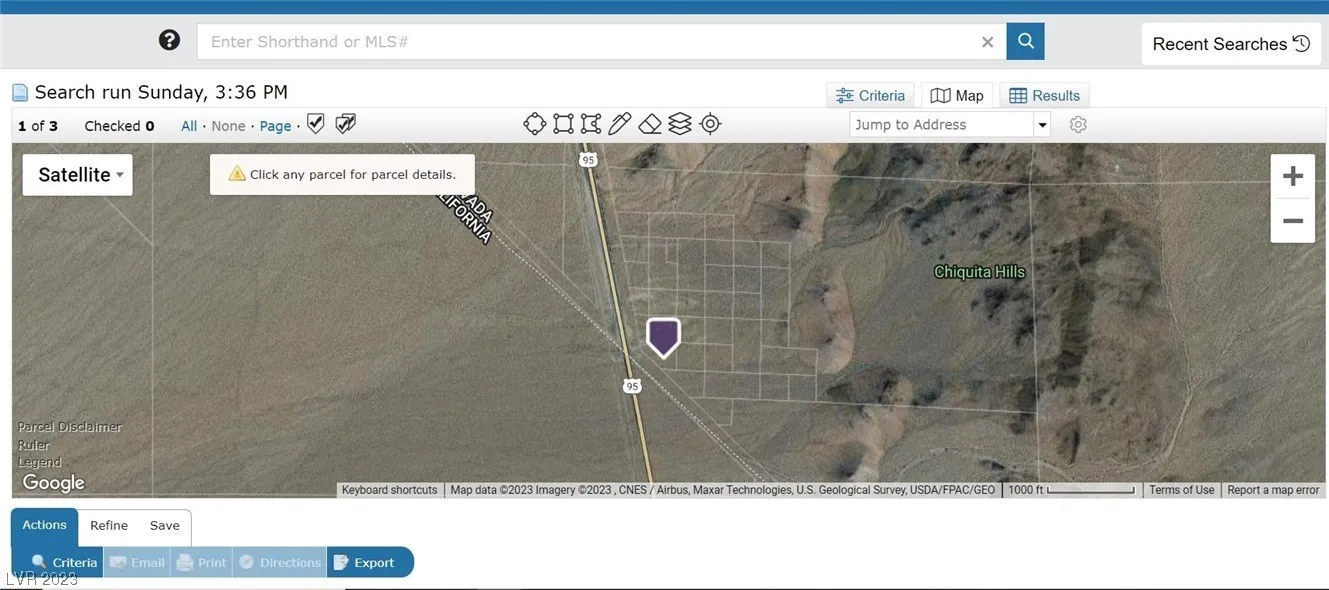The width and height of the screenshot is (1329, 590).
Task: Select the polygon draw tool
Action: pyautogui.click(x=591, y=124)
